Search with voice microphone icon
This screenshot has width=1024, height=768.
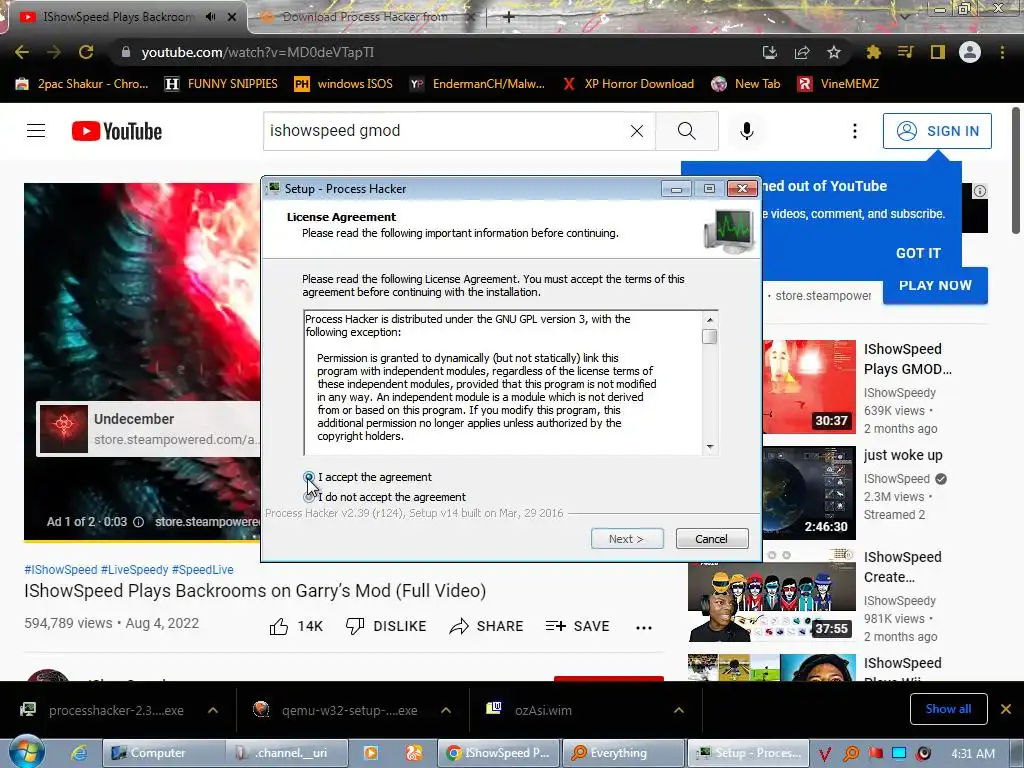click(747, 131)
